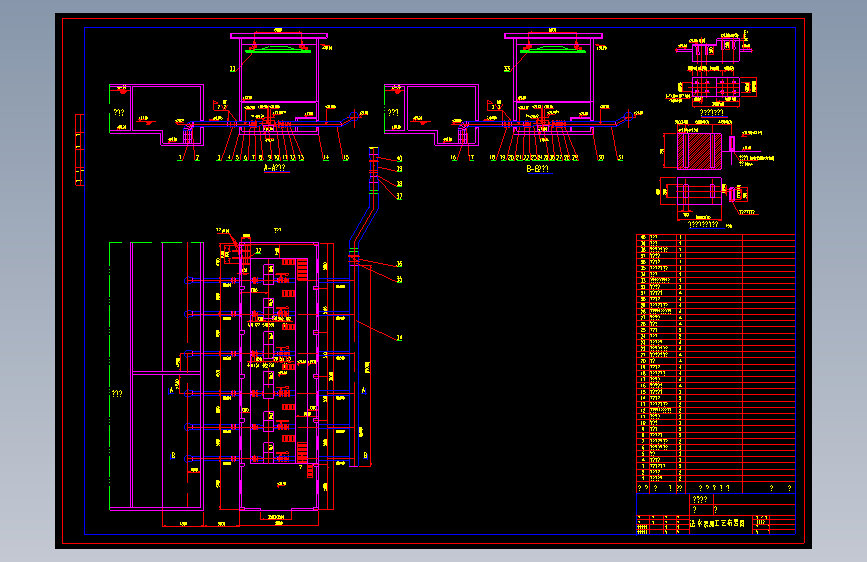The width and height of the screenshot is (867, 562).
Task: Pick section marker B right of plan view
Action: coord(365,456)
